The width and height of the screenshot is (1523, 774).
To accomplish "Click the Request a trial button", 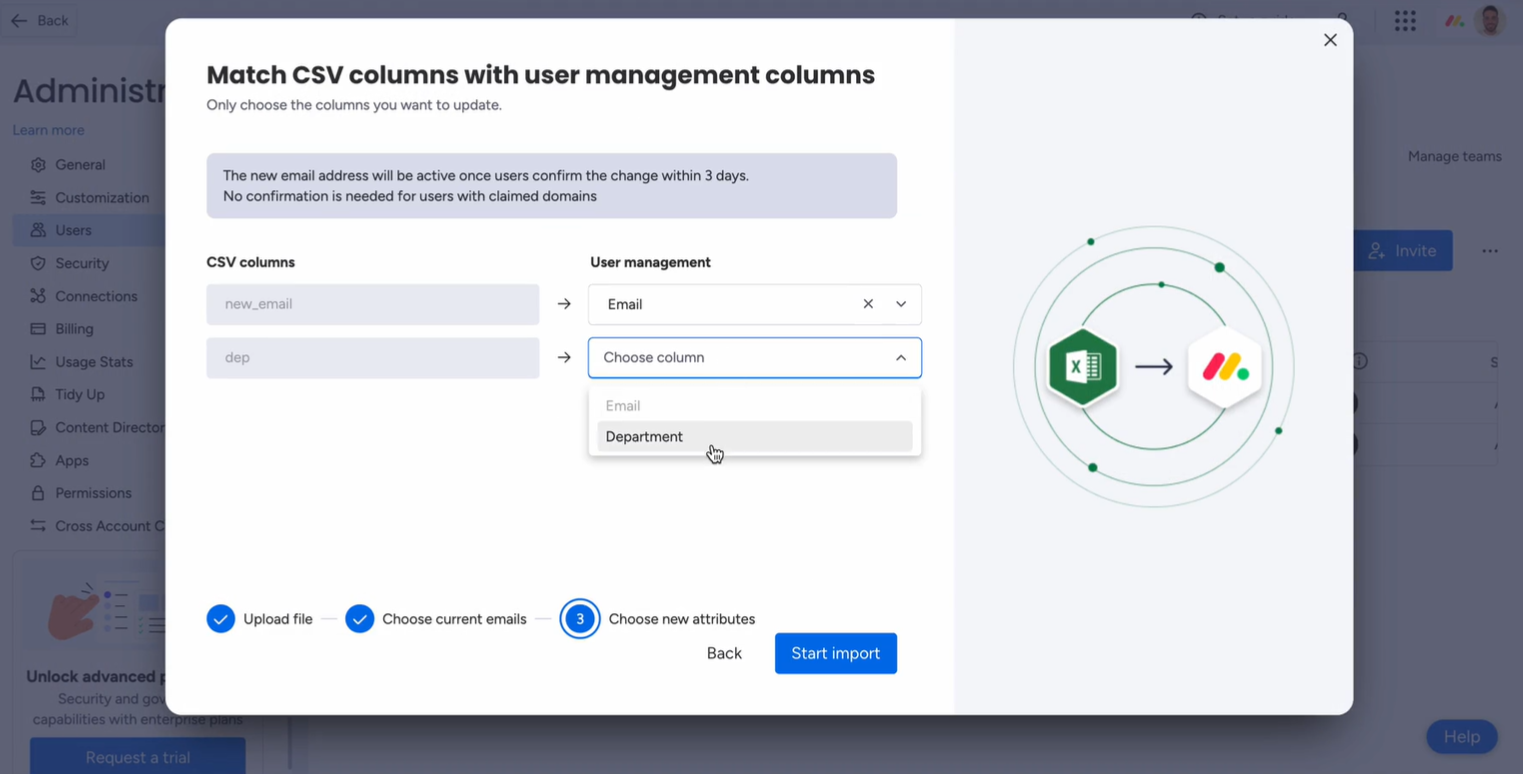I will [138, 757].
